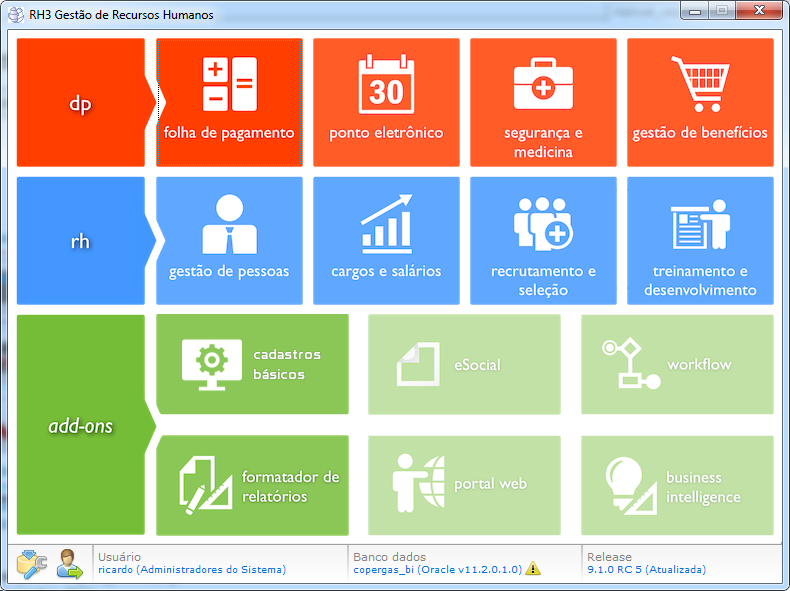Click the eSocial add-on tile

tap(464, 364)
